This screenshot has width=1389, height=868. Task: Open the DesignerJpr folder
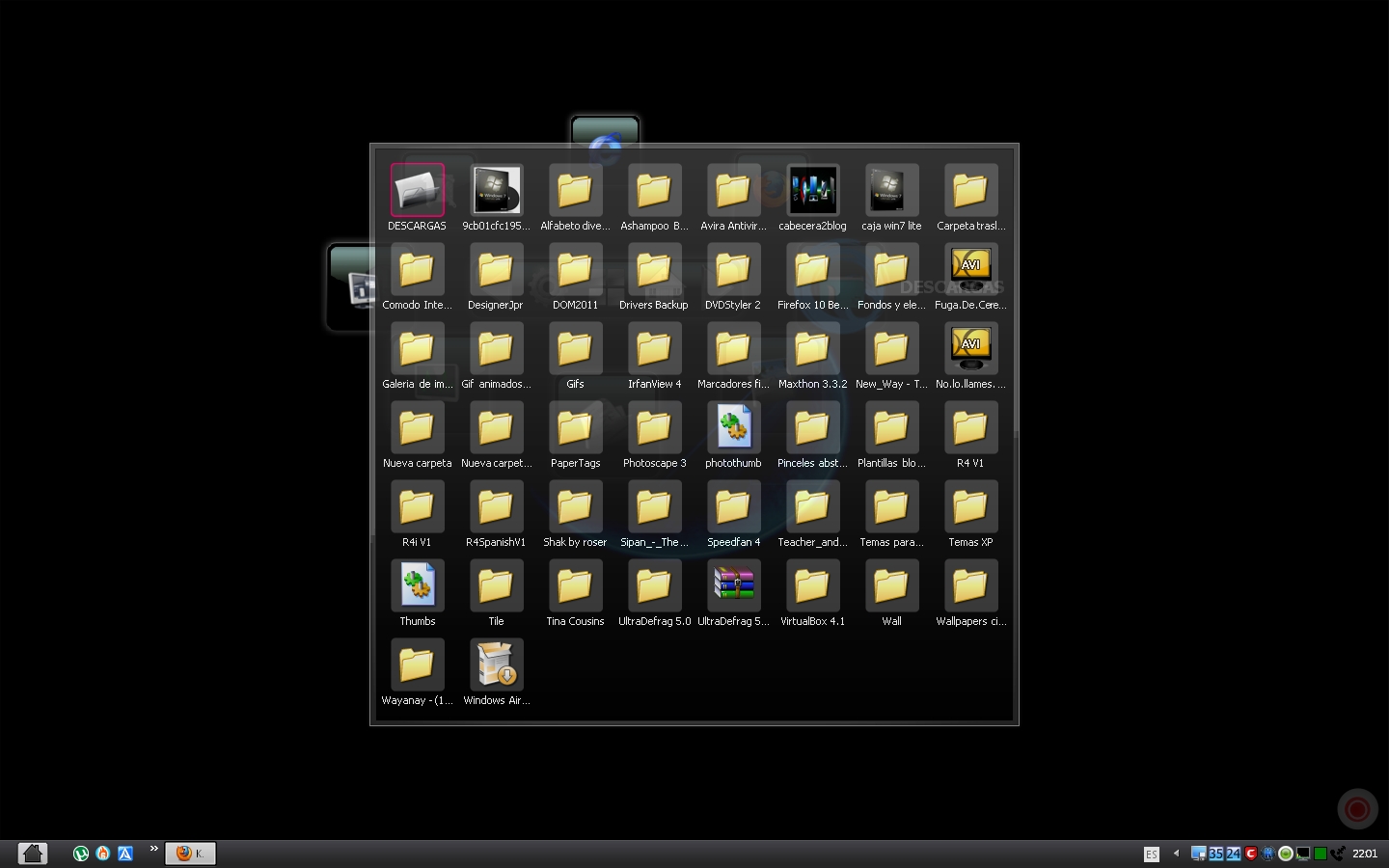(496, 269)
